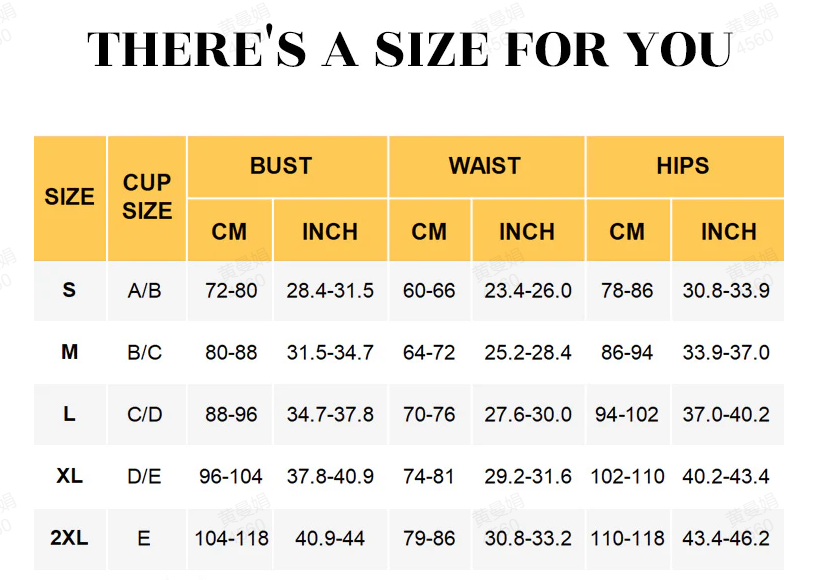Viewport: 824px width, 580px height.
Task: Click hips inch value 30.8-33.9
Action: (726, 291)
